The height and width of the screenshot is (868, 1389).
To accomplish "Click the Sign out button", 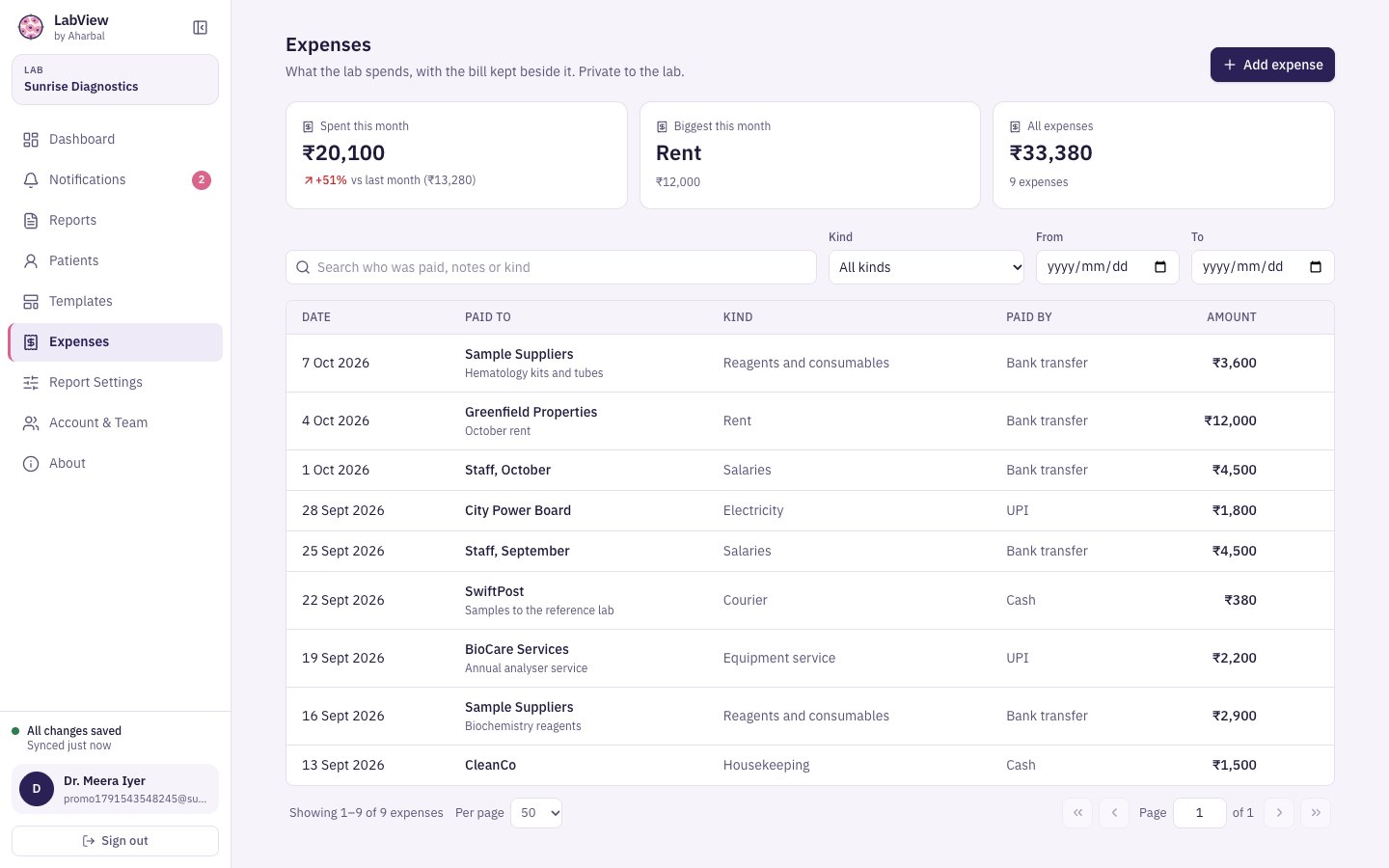I will (115, 841).
